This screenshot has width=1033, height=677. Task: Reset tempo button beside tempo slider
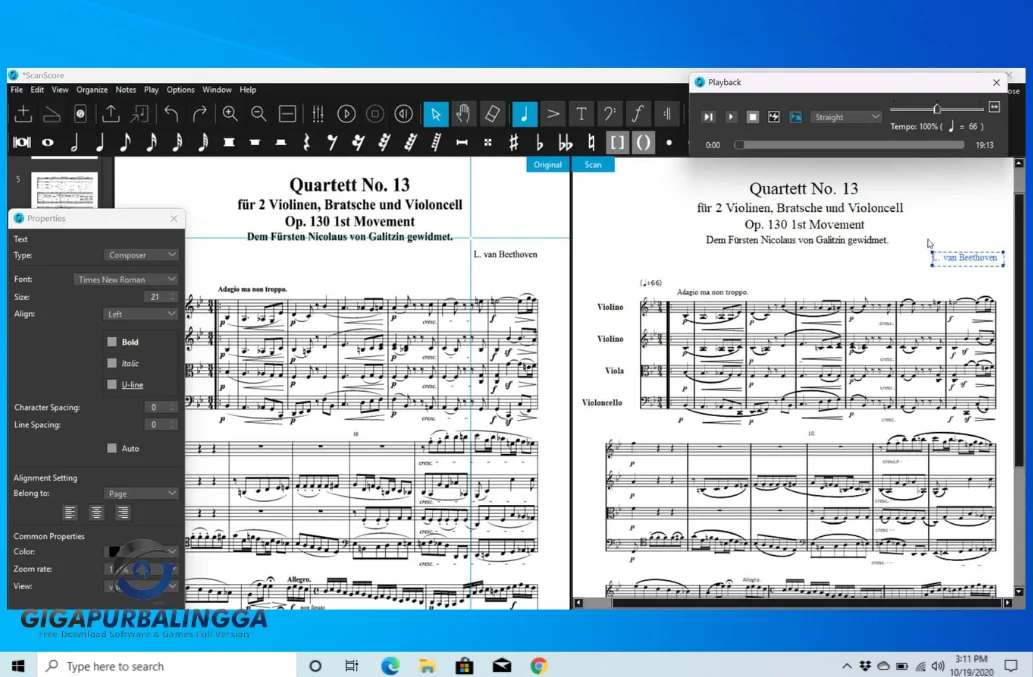(994, 107)
